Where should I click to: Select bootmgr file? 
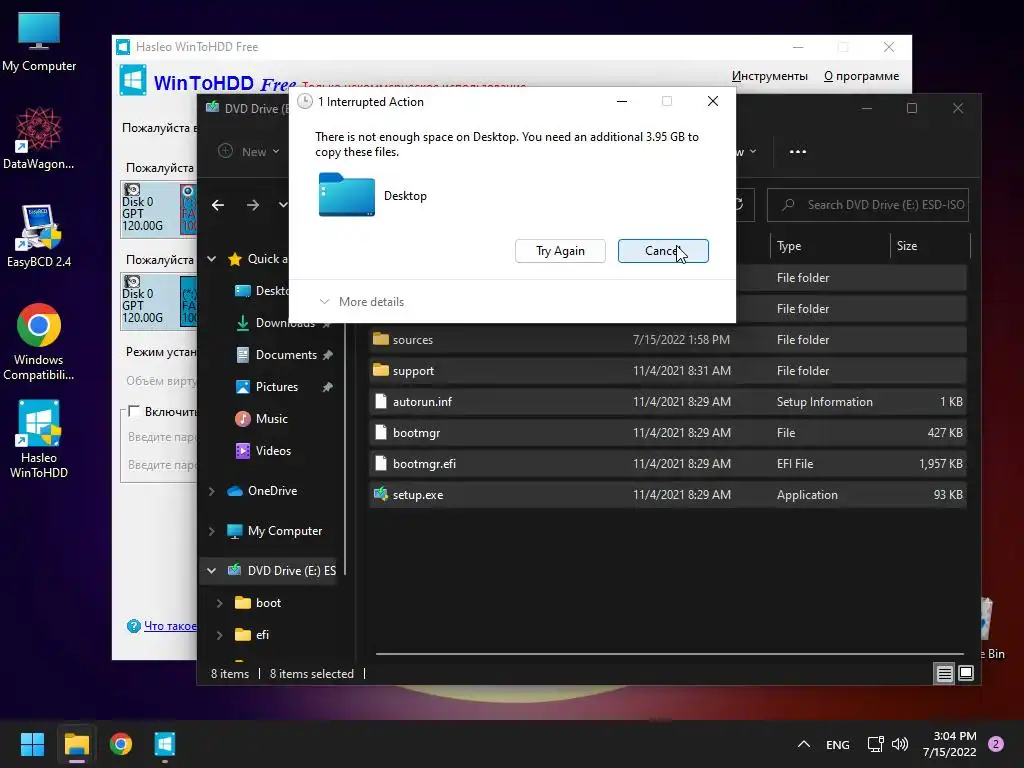(x=667, y=432)
